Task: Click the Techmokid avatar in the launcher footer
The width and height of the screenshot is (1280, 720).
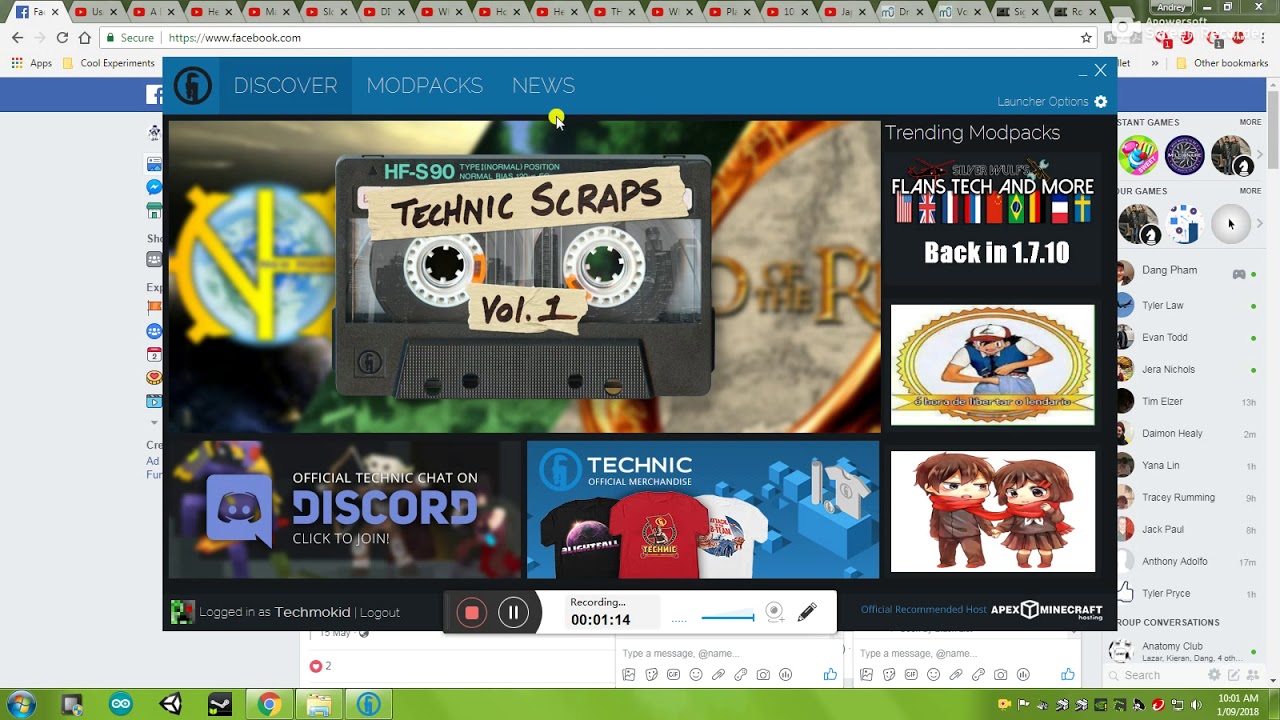Action: point(182,612)
